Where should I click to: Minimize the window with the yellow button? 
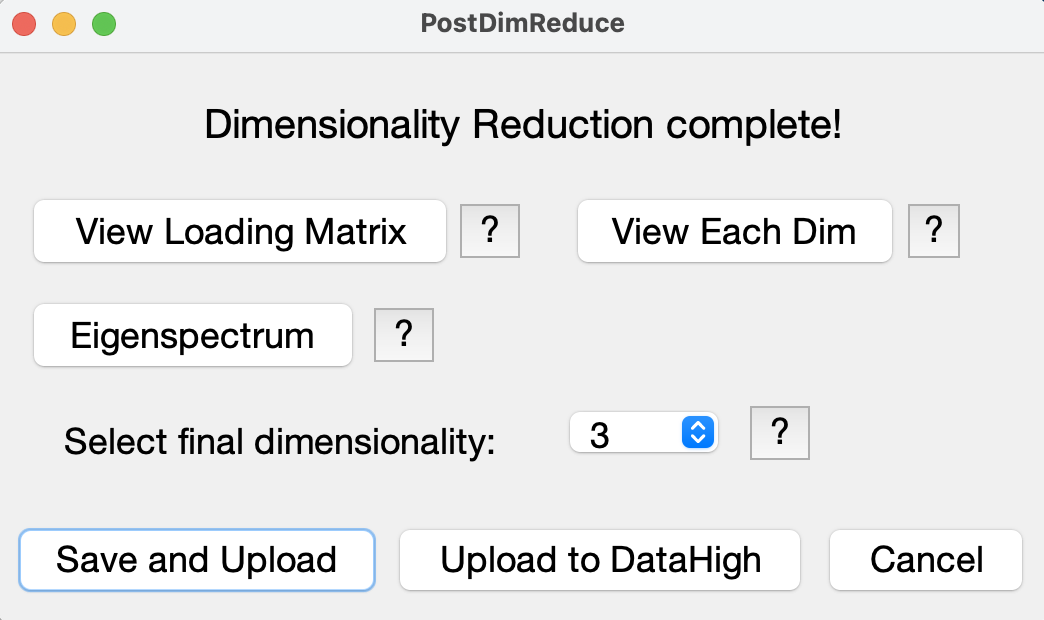pyautogui.click(x=64, y=24)
